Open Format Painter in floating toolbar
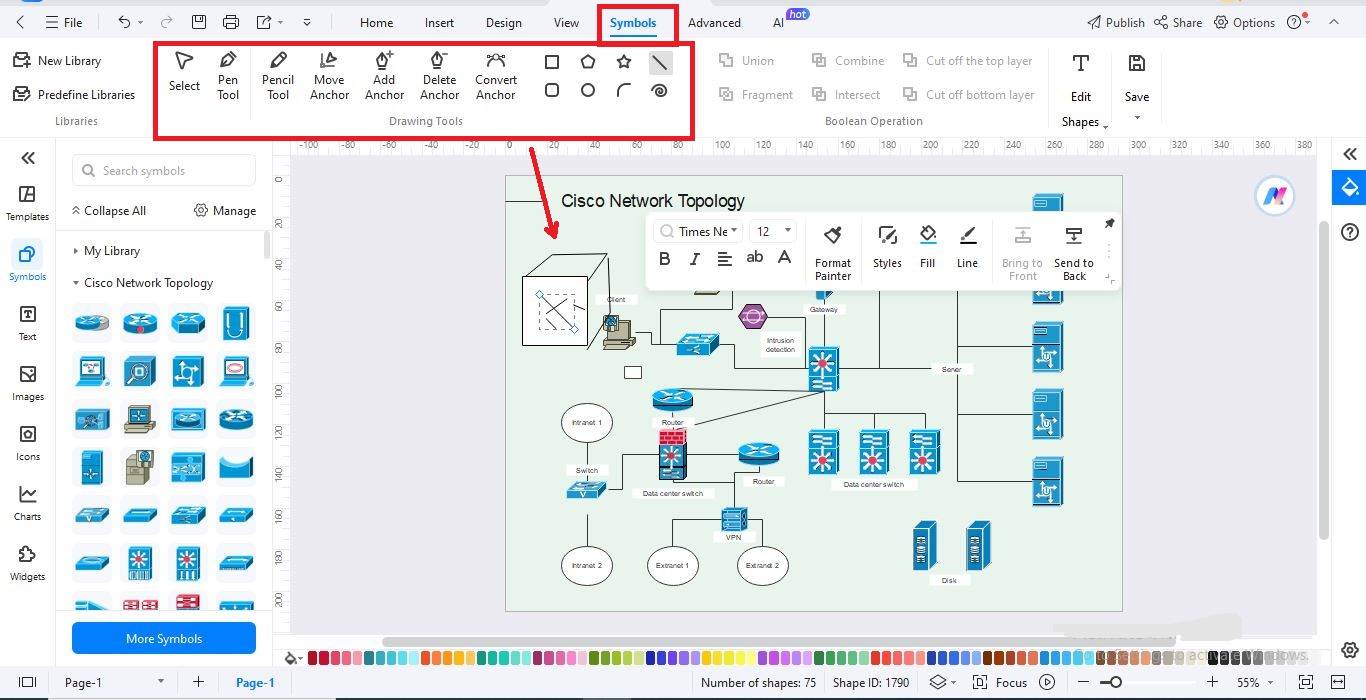Image resolution: width=1366 pixels, height=700 pixels. 832,252
